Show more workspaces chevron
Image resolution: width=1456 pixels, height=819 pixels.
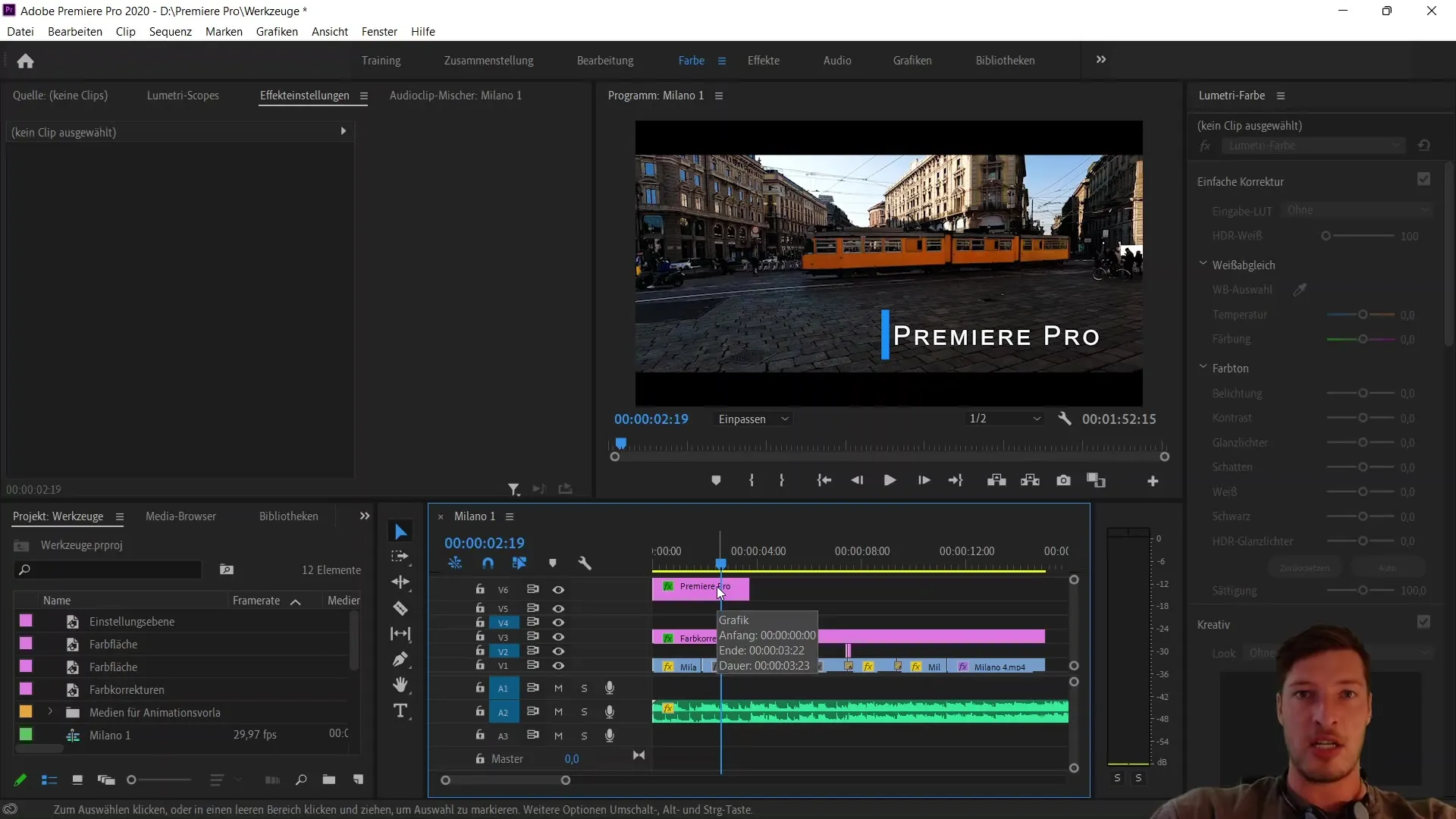(1101, 60)
